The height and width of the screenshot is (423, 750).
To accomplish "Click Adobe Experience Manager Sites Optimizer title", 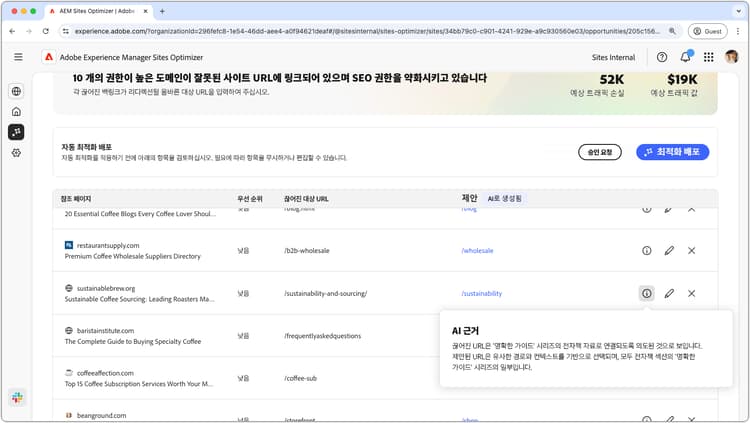I will tap(131, 57).
